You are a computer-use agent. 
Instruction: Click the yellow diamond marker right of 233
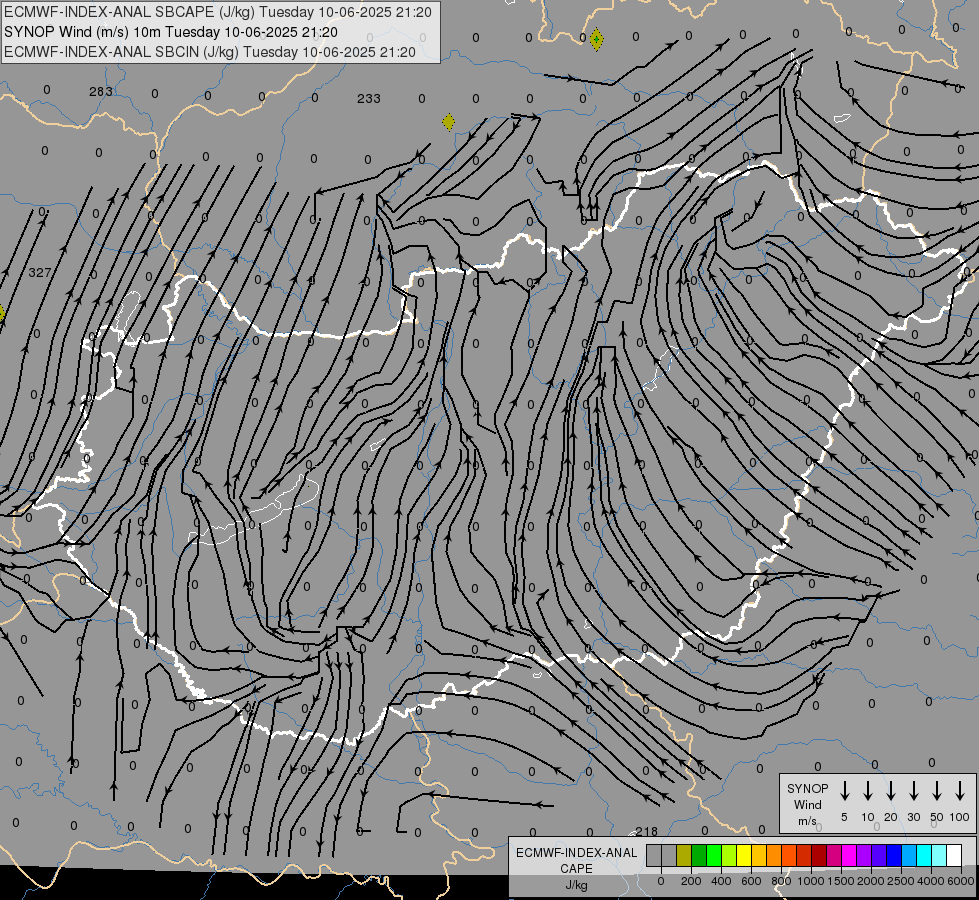pos(448,122)
